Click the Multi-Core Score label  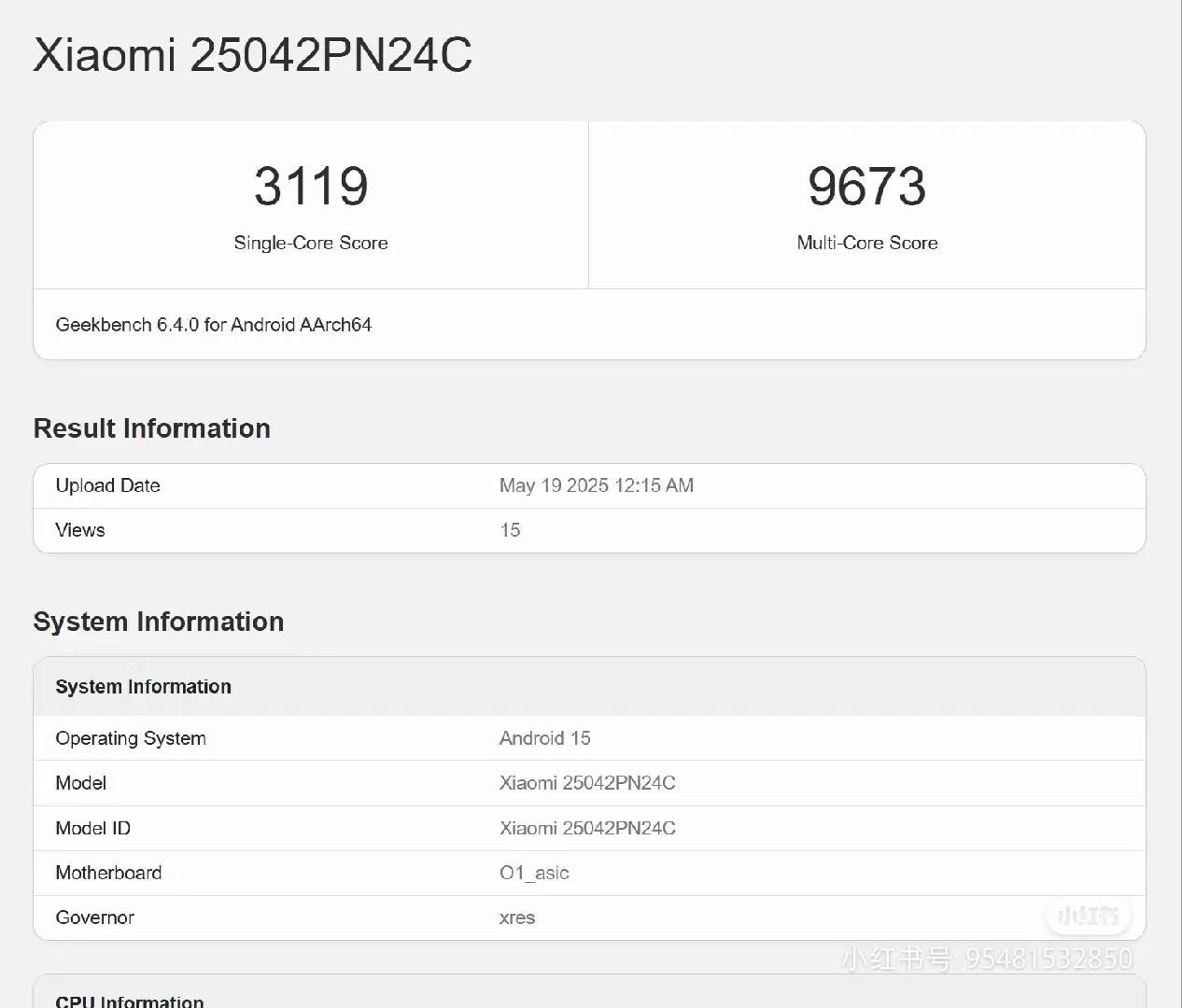tap(866, 243)
